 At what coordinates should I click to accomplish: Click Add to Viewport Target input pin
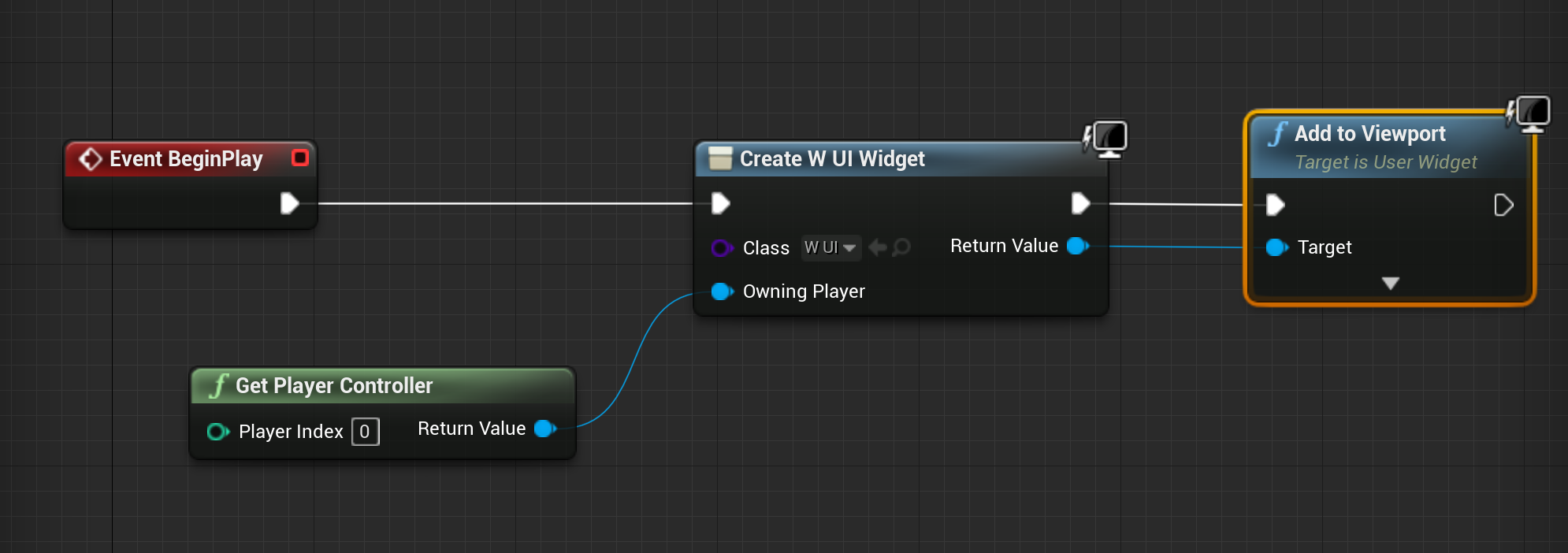[1276, 247]
